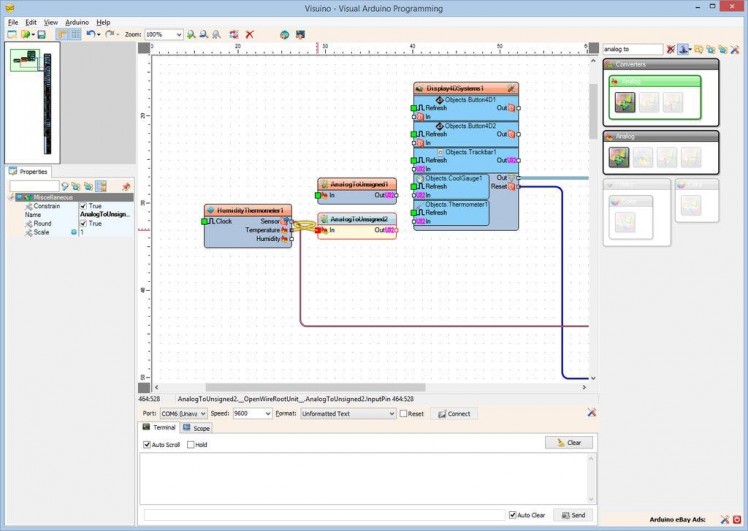Screen dimensions: 748x531
Task: Open the Zoom percentage dropdown
Action: pyautogui.click(x=178, y=34)
